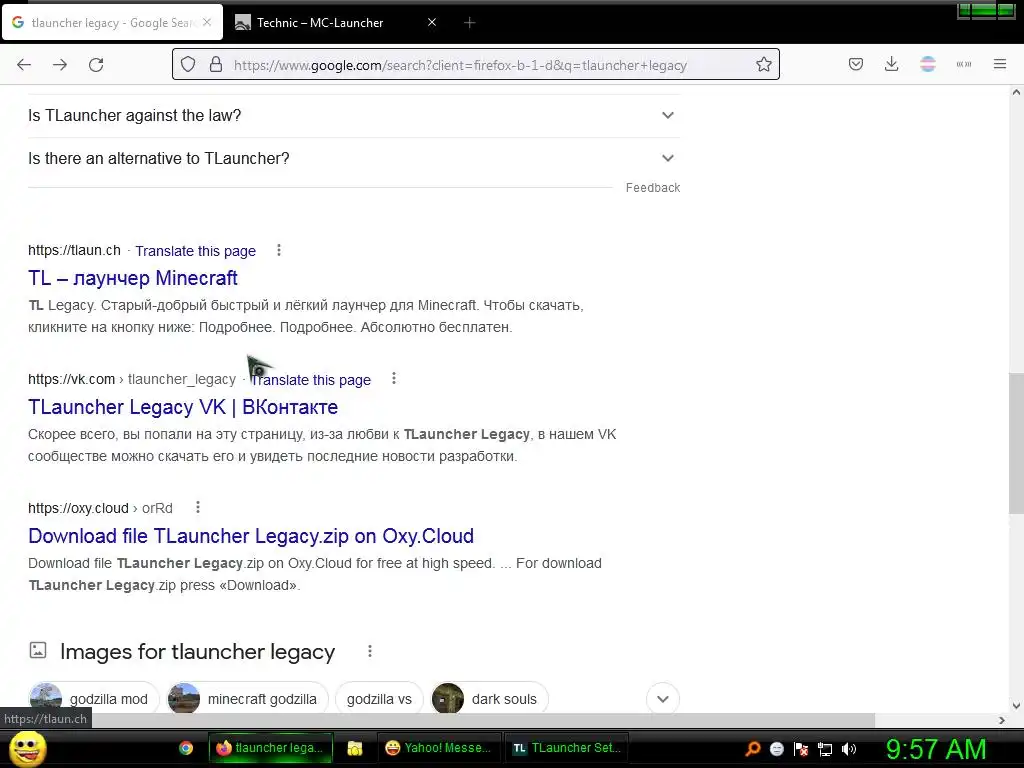Open the striped flag extension icon
Image resolution: width=1024 pixels, height=768 pixels.
tap(927, 65)
